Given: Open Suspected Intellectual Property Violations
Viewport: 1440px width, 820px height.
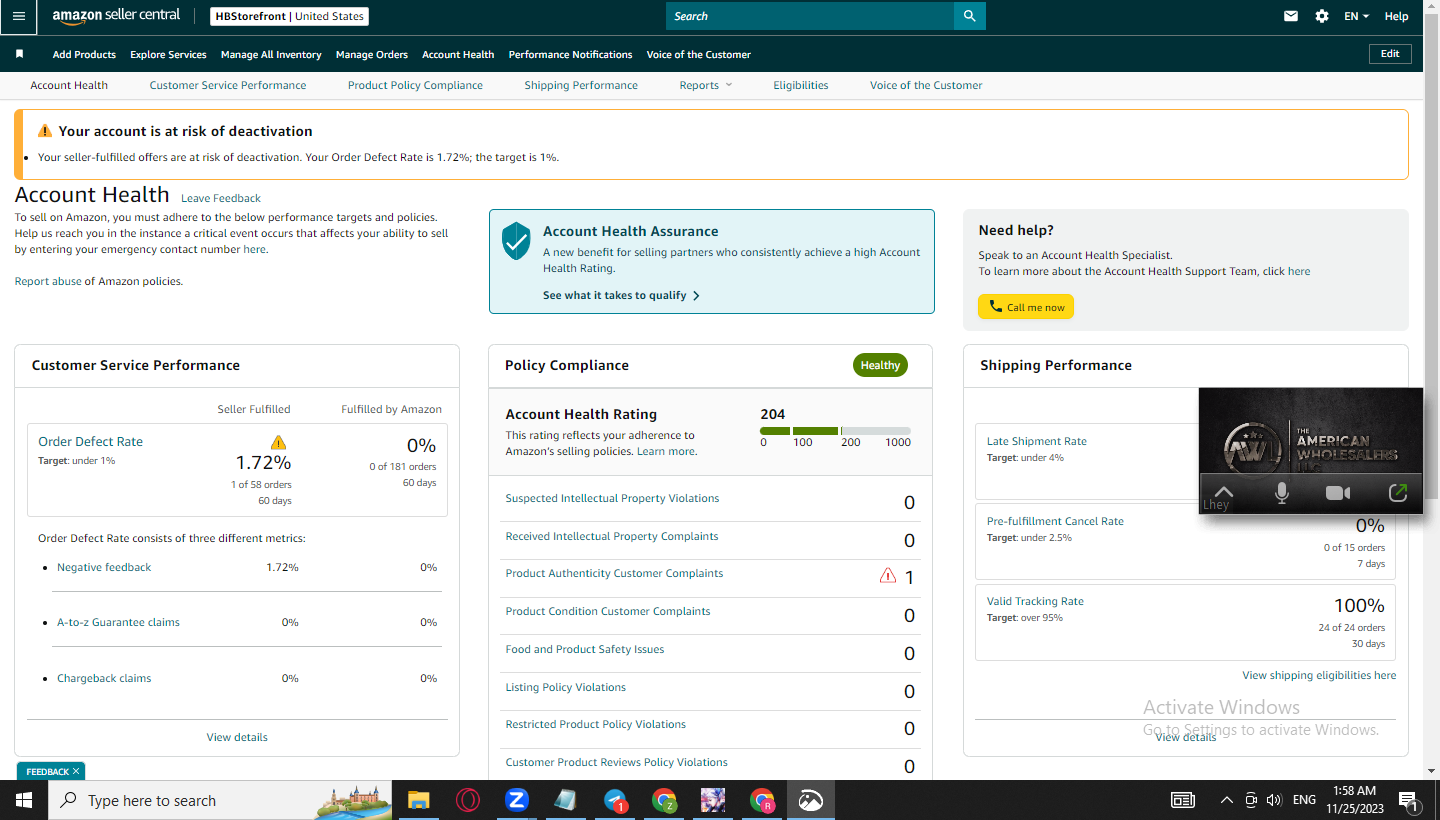Looking at the screenshot, I should click(x=612, y=498).
